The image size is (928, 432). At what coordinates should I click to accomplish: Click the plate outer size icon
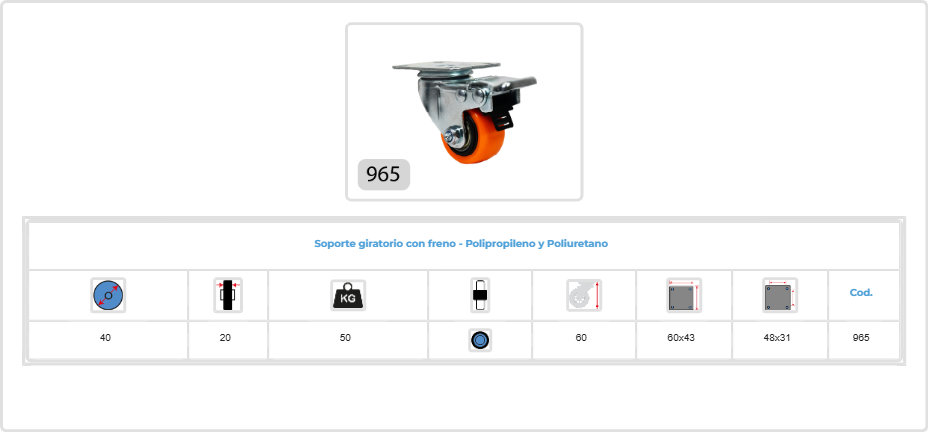click(x=684, y=295)
